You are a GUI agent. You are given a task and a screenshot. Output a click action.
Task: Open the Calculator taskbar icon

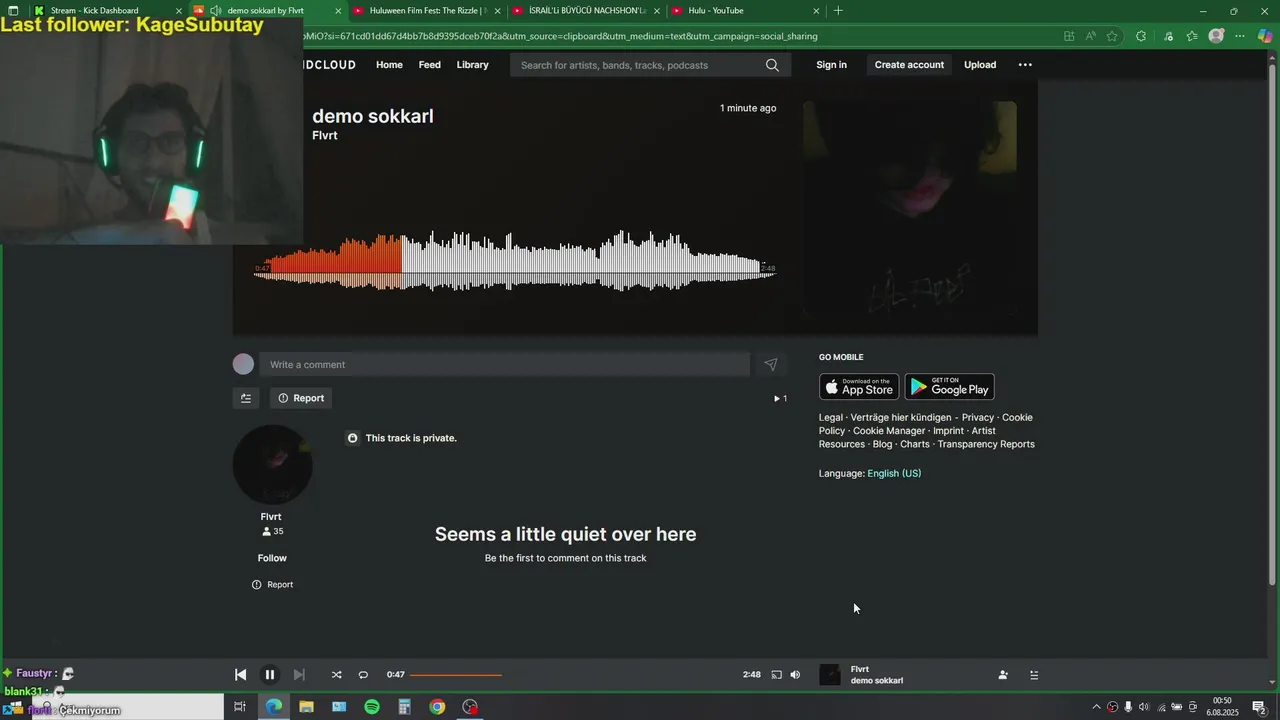(x=404, y=707)
